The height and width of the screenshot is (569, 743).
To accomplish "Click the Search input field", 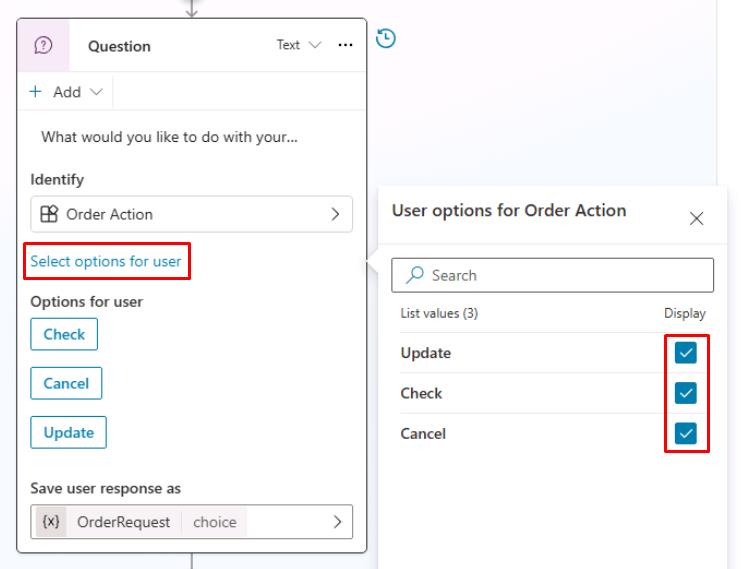I will [552, 275].
